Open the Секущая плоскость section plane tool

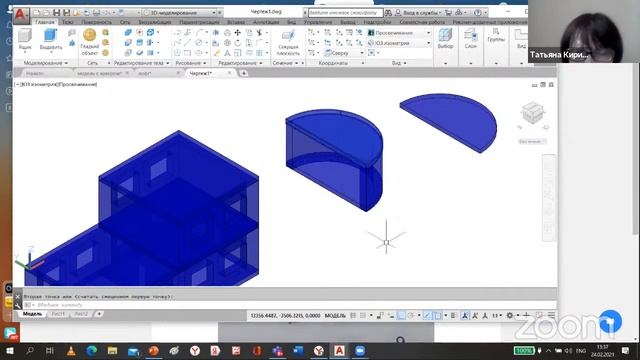tap(288, 42)
